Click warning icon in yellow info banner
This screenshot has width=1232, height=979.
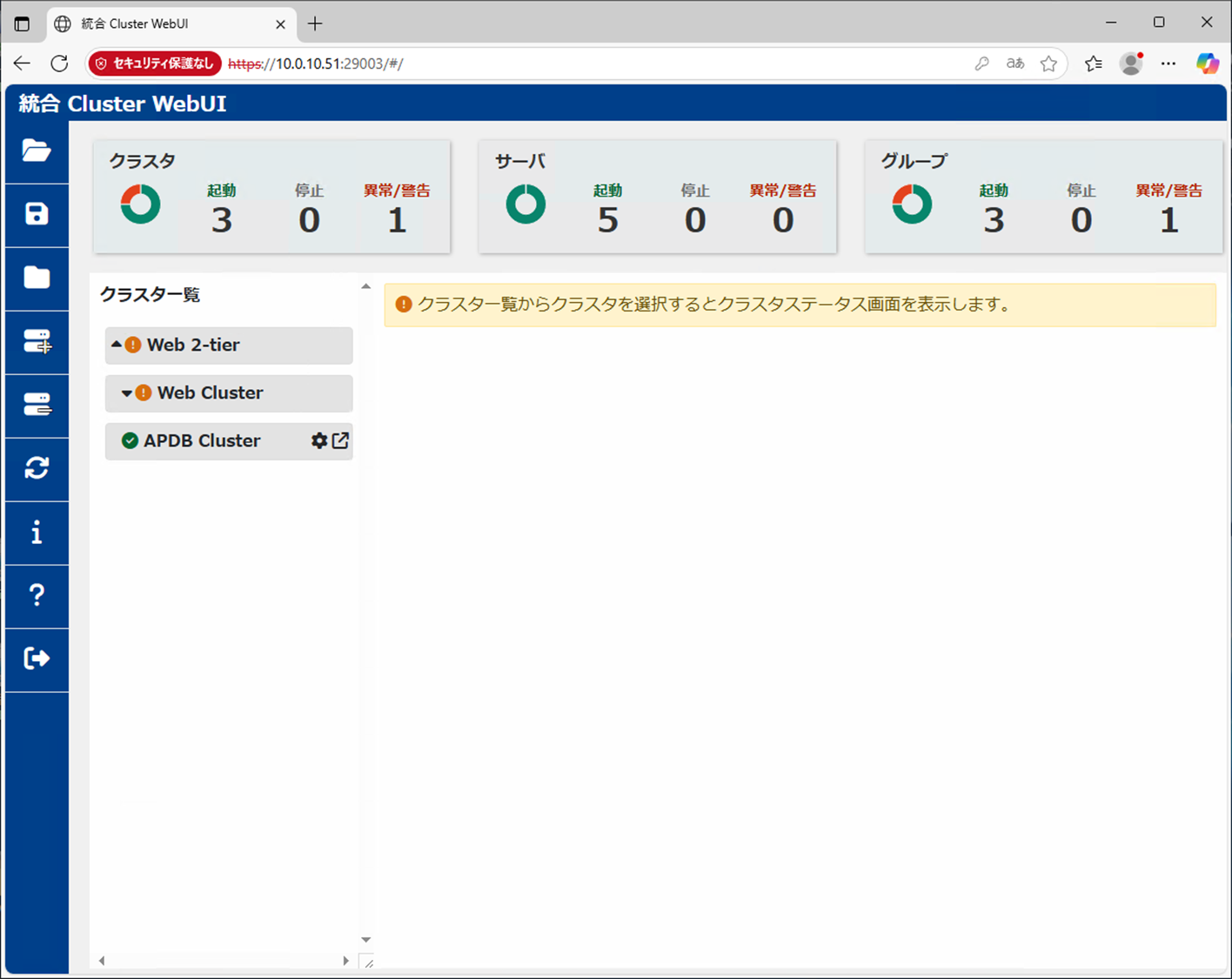tap(404, 305)
